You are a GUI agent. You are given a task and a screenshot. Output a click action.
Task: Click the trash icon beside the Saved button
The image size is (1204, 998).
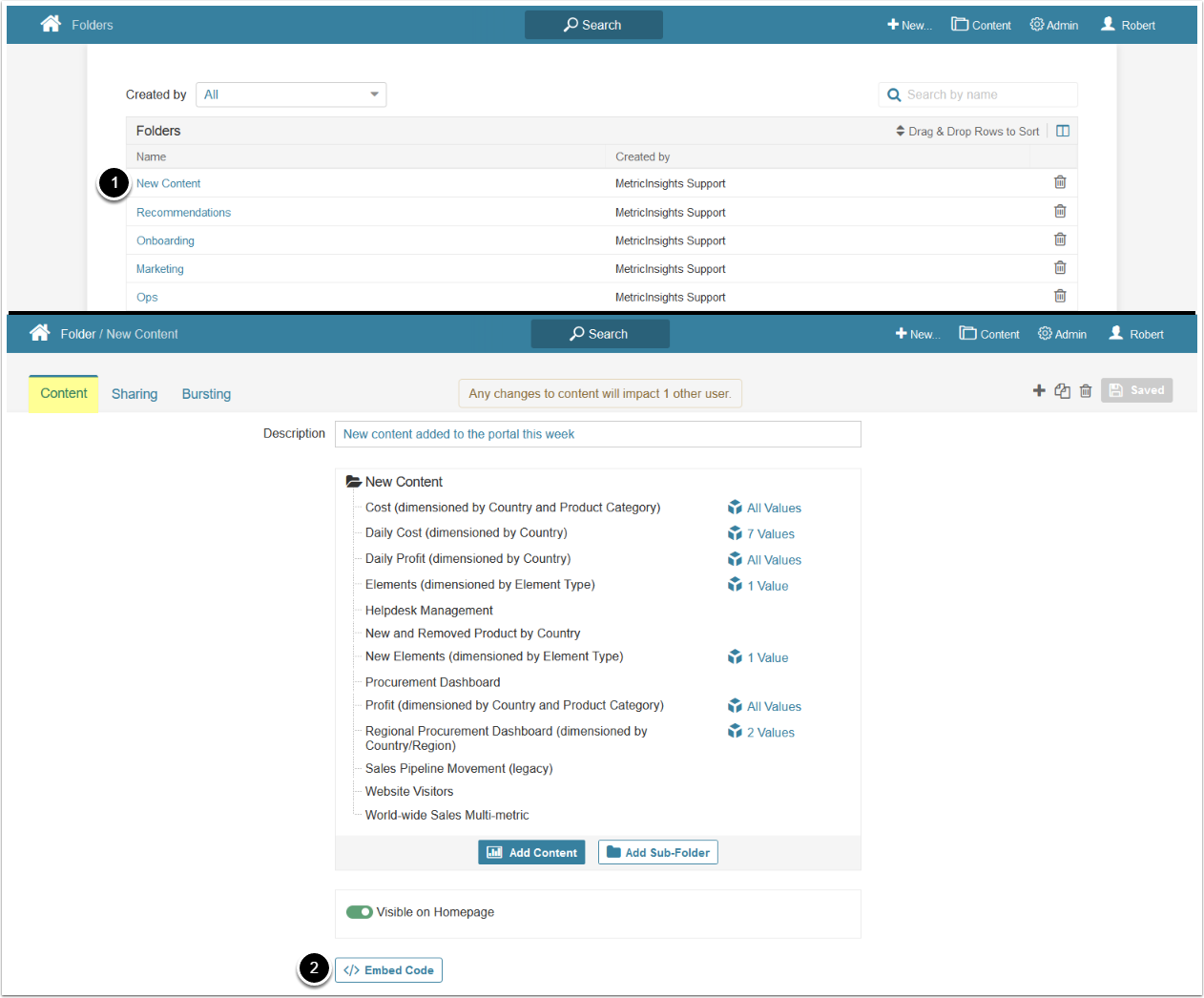click(1086, 390)
